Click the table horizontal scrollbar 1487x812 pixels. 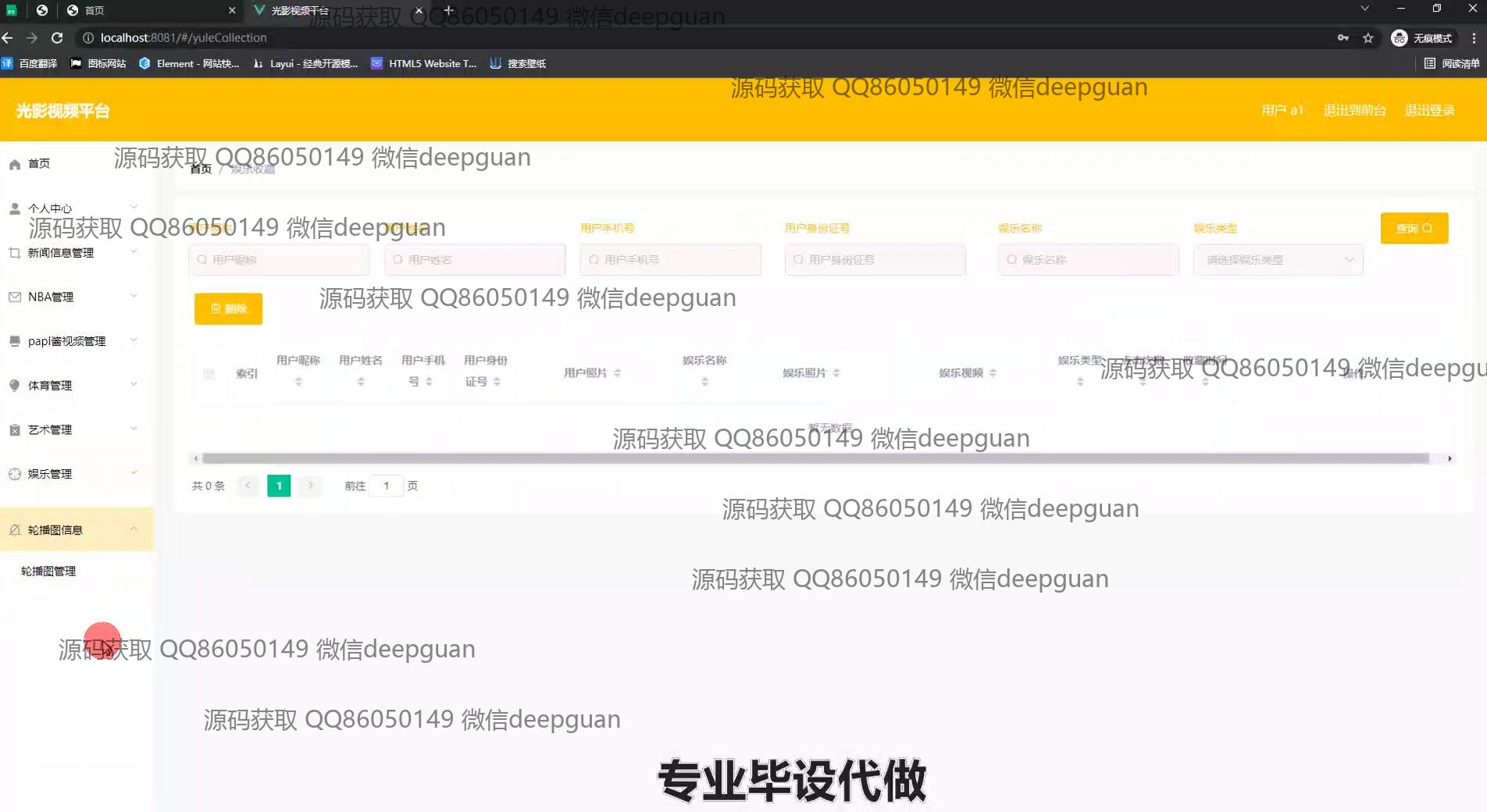click(815, 458)
